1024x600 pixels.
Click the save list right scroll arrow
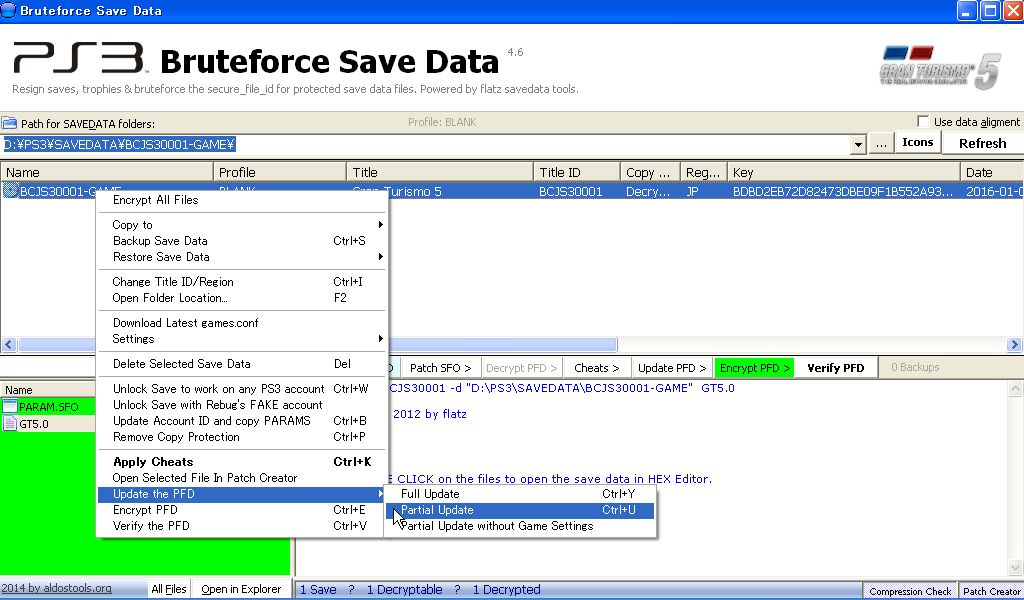(1014, 344)
